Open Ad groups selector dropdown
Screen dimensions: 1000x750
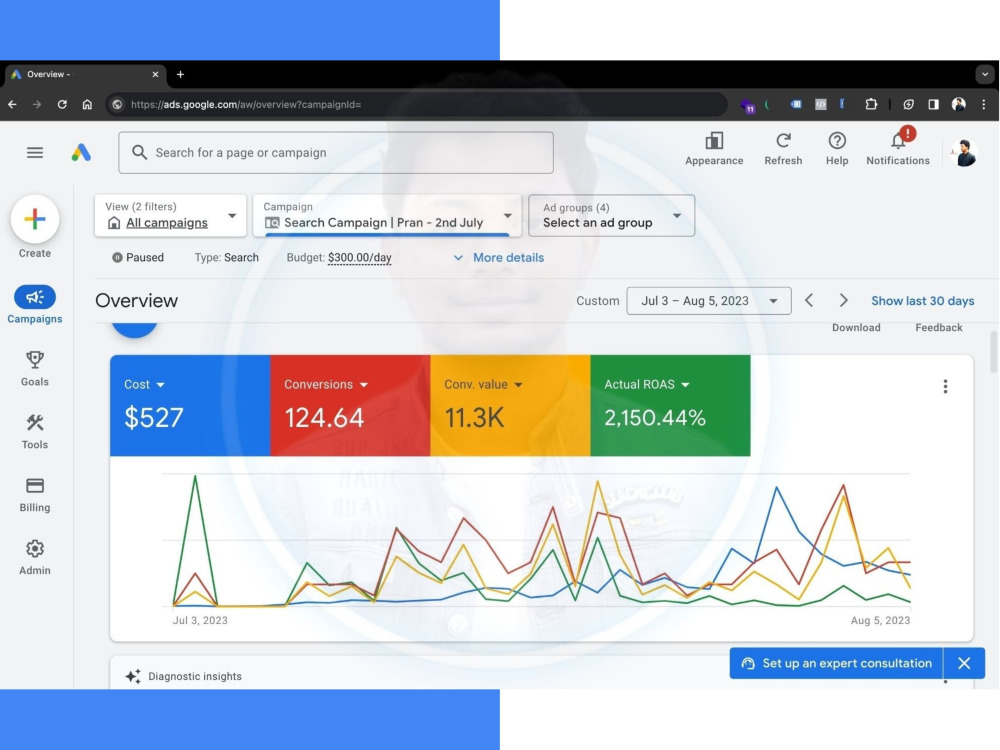tap(612, 216)
